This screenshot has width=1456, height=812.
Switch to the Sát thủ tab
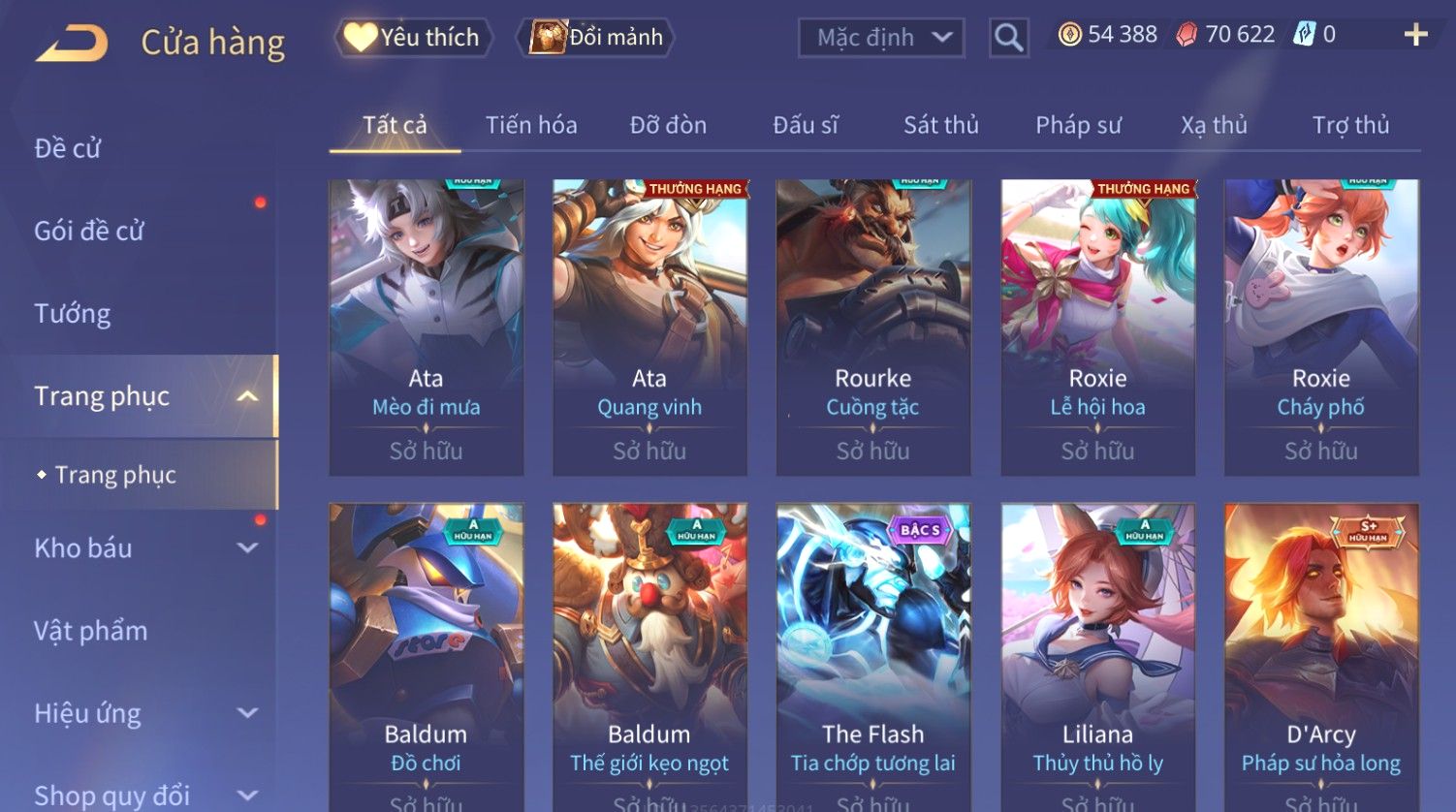(x=940, y=125)
